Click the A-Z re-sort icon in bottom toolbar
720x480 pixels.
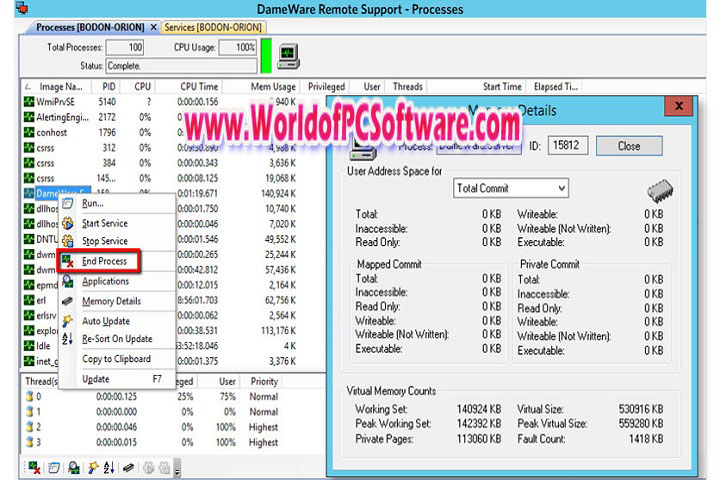[x=109, y=468]
